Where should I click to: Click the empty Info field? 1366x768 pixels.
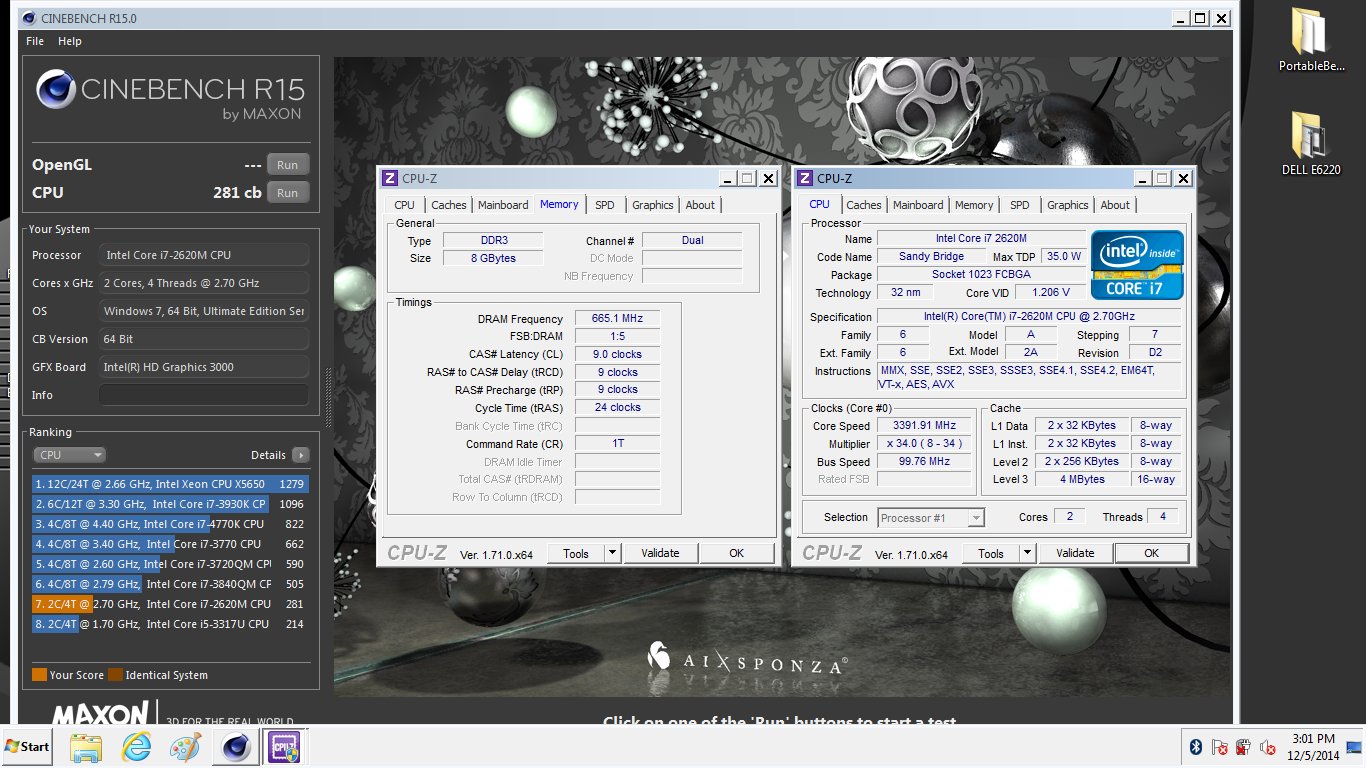pyautogui.click(x=204, y=395)
